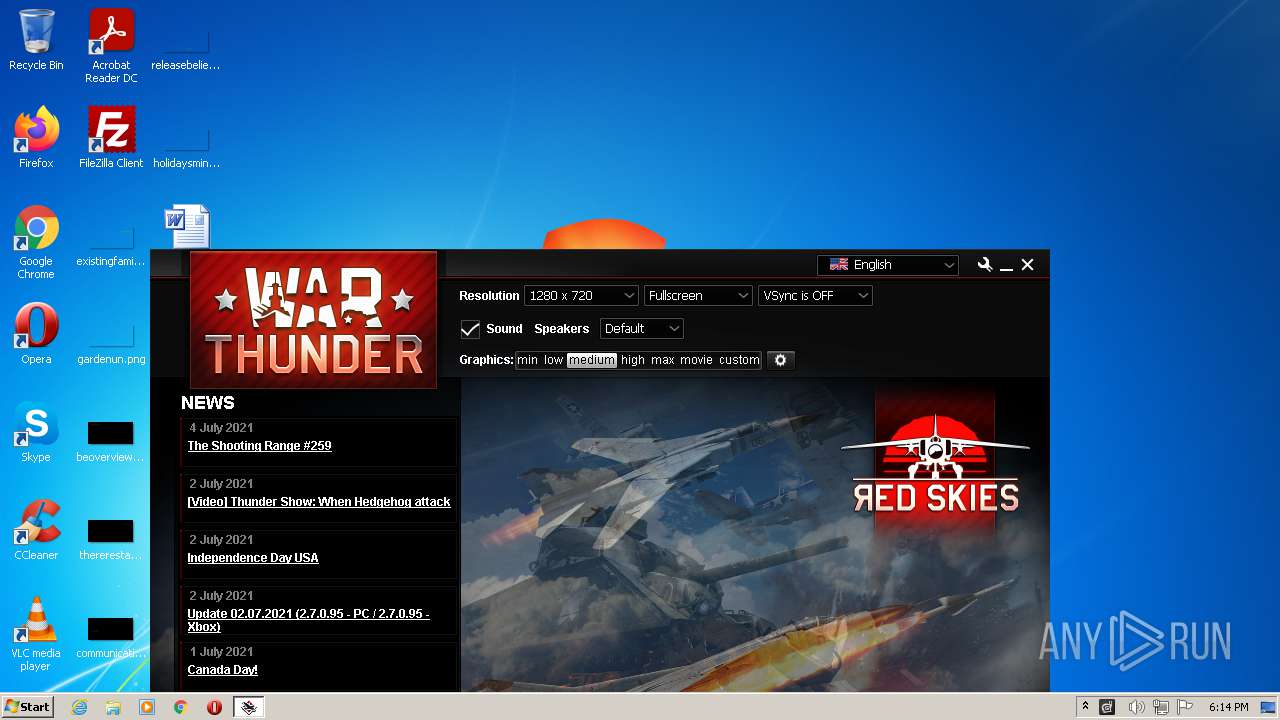The width and height of the screenshot is (1280, 720).
Task: Select min graphics preset
Action: (x=527, y=360)
